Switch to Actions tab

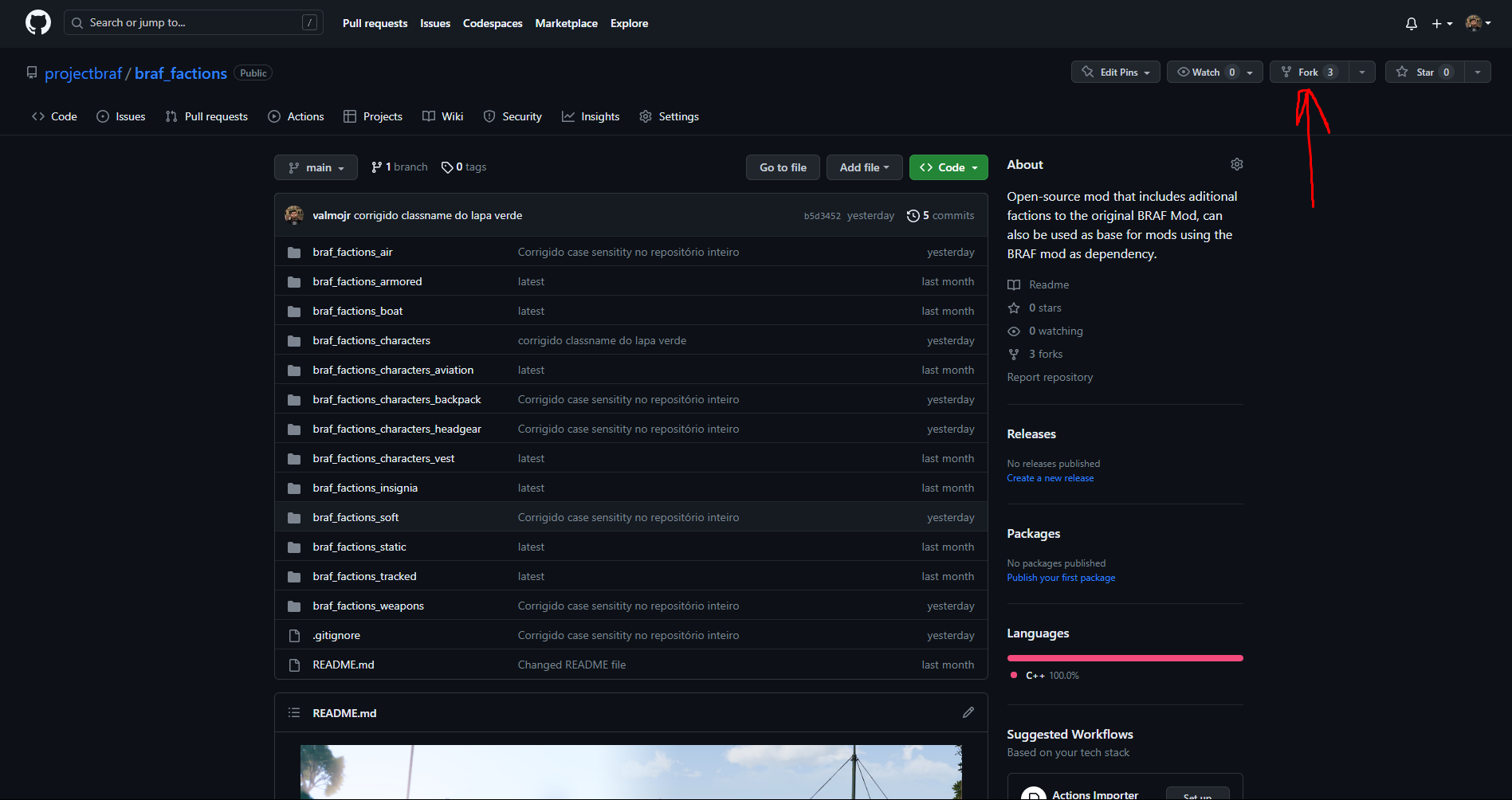(297, 116)
